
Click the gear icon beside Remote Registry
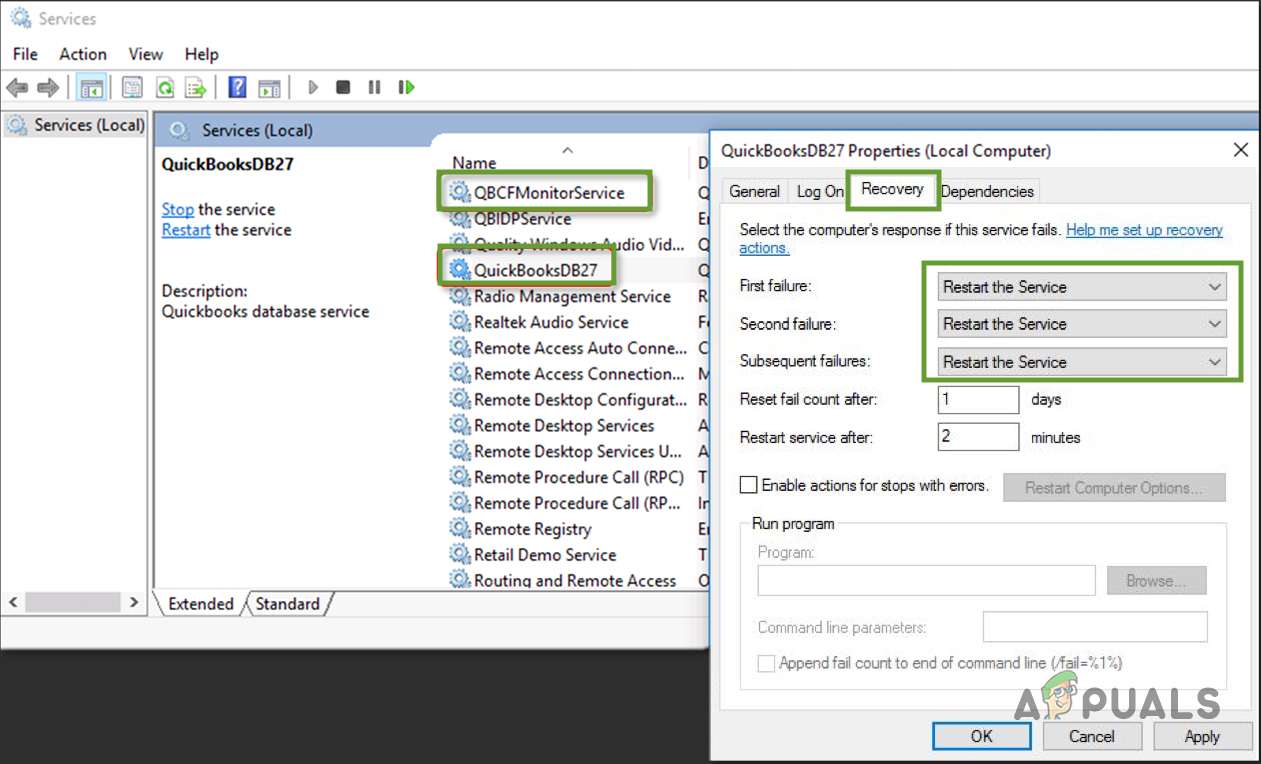click(x=459, y=529)
